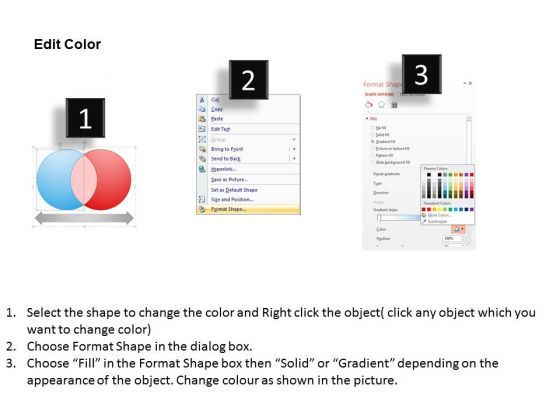560x420 pixels.
Task: Click the Copy icon in context menu
Action: 202,109
